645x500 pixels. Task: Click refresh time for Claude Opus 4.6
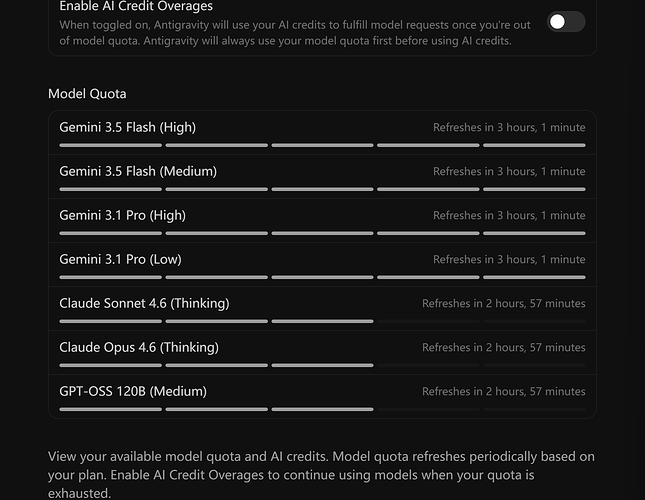pos(504,347)
